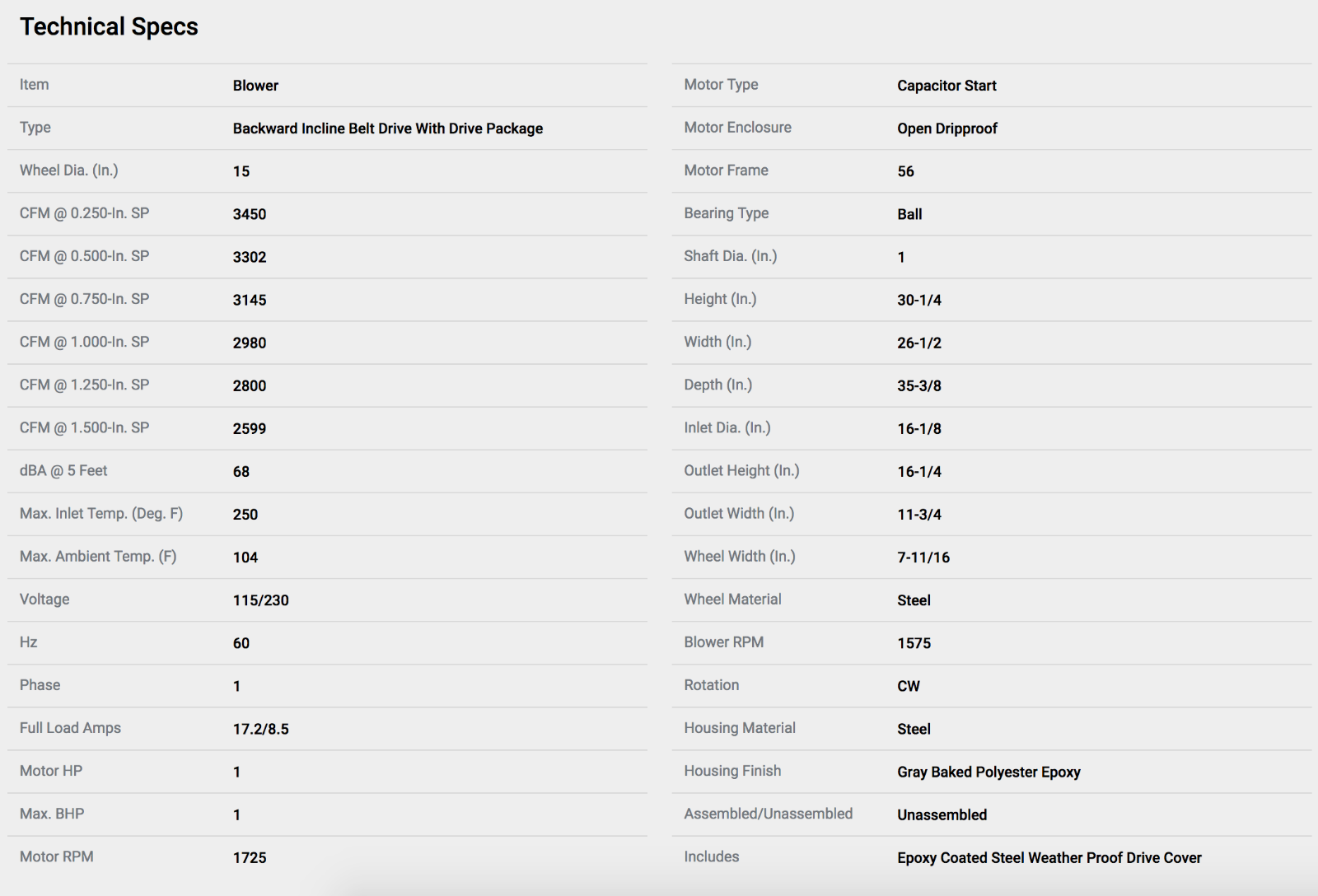The width and height of the screenshot is (1318, 896).
Task: Click the 'Technical Specs' heading
Action: [109, 26]
